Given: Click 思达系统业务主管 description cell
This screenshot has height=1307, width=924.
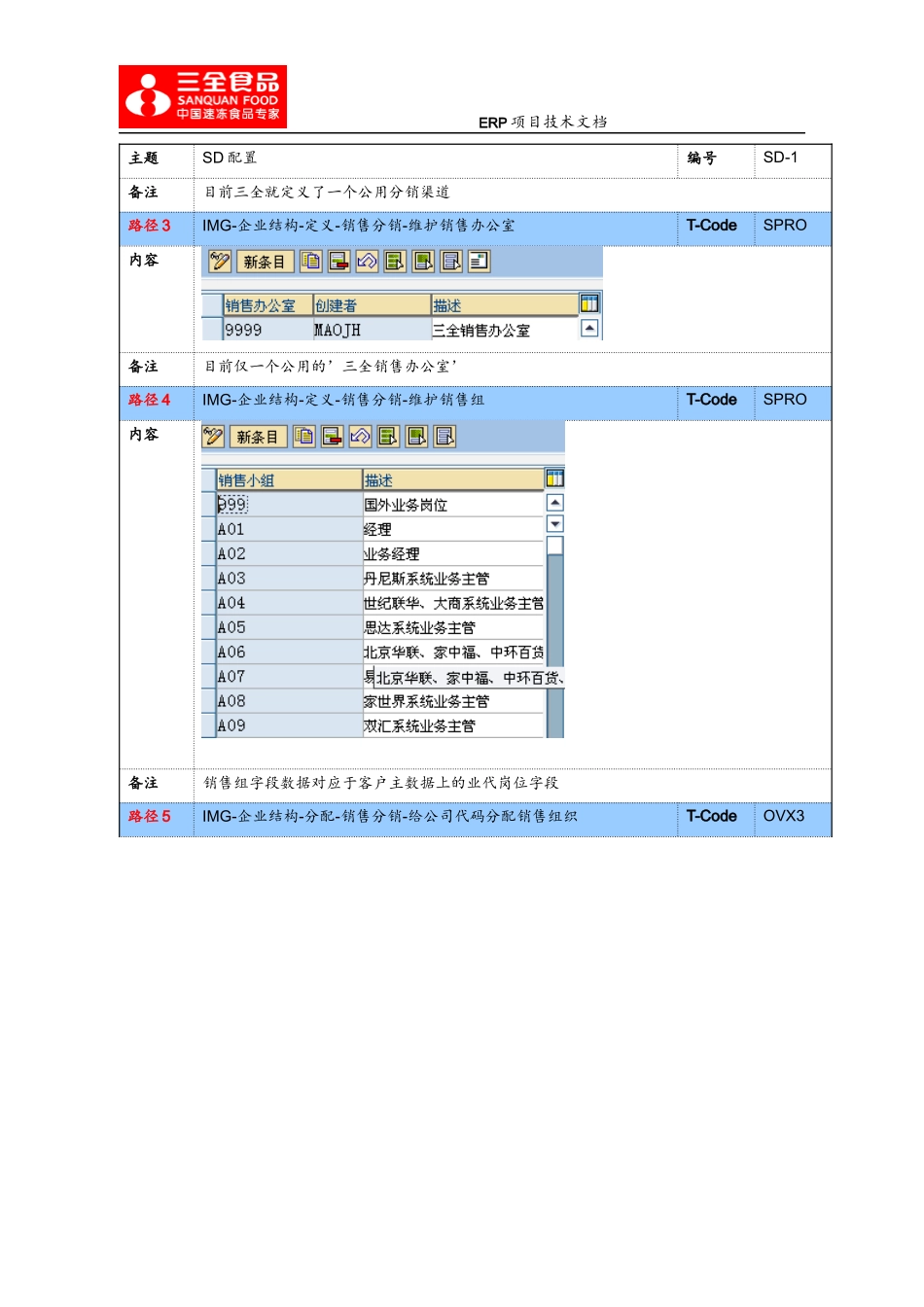Looking at the screenshot, I should [x=453, y=627].
